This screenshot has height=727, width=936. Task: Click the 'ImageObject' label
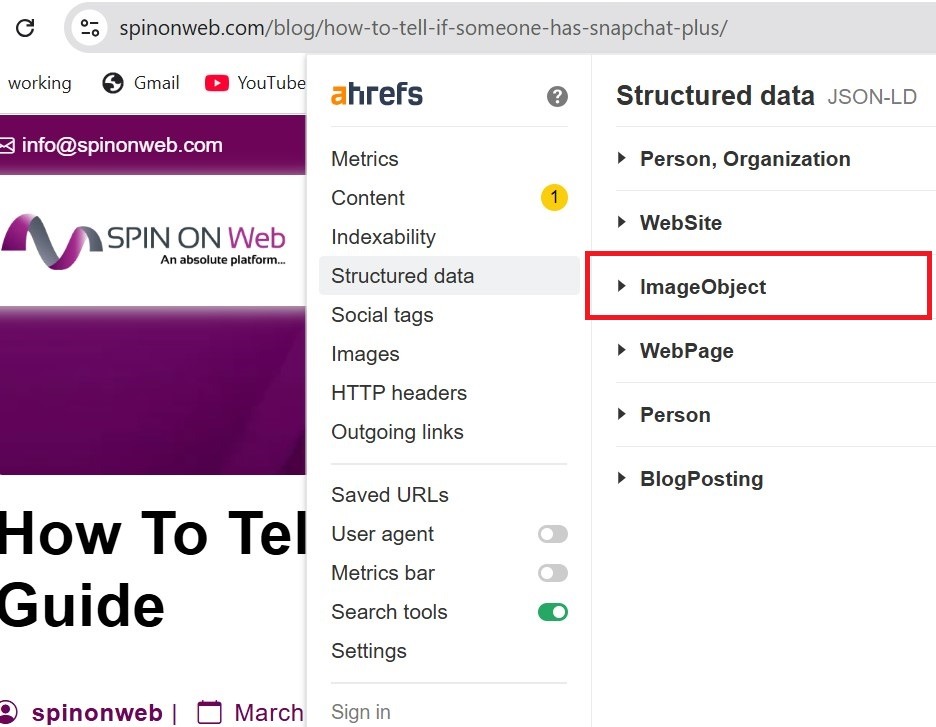[703, 287]
